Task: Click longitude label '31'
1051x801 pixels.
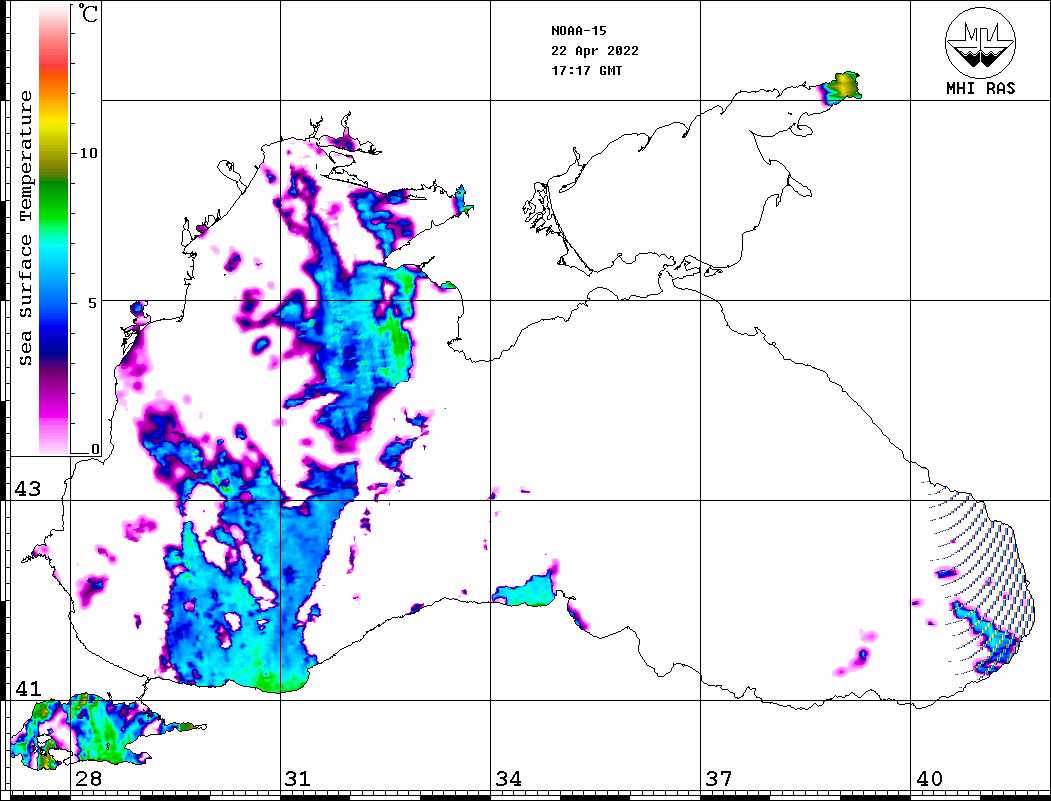Action: 298,779
